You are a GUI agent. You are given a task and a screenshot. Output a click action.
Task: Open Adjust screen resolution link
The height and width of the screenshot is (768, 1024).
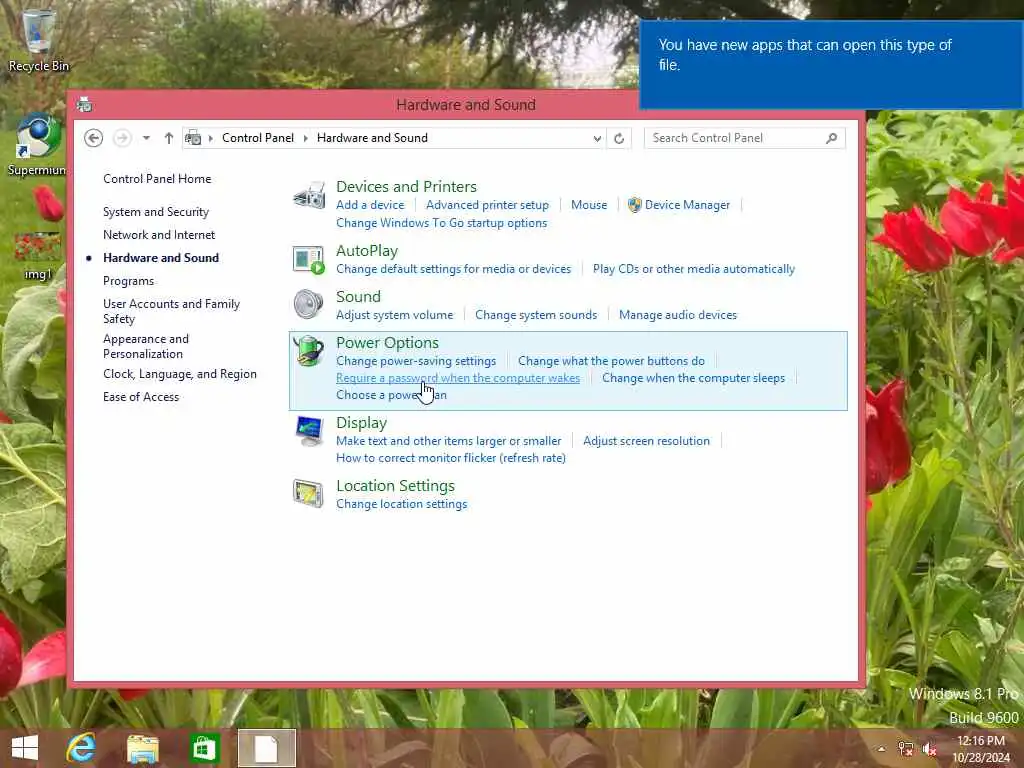pyautogui.click(x=646, y=441)
